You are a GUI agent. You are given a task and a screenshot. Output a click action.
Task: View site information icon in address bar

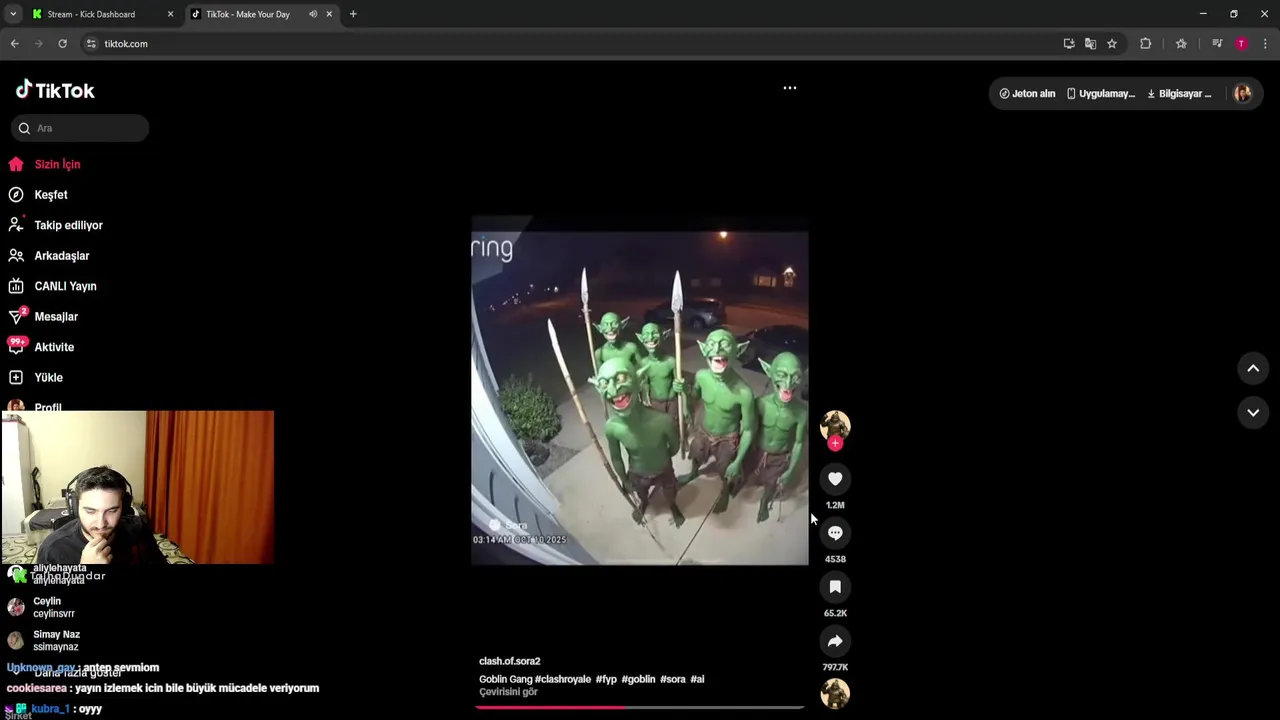(x=91, y=44)
